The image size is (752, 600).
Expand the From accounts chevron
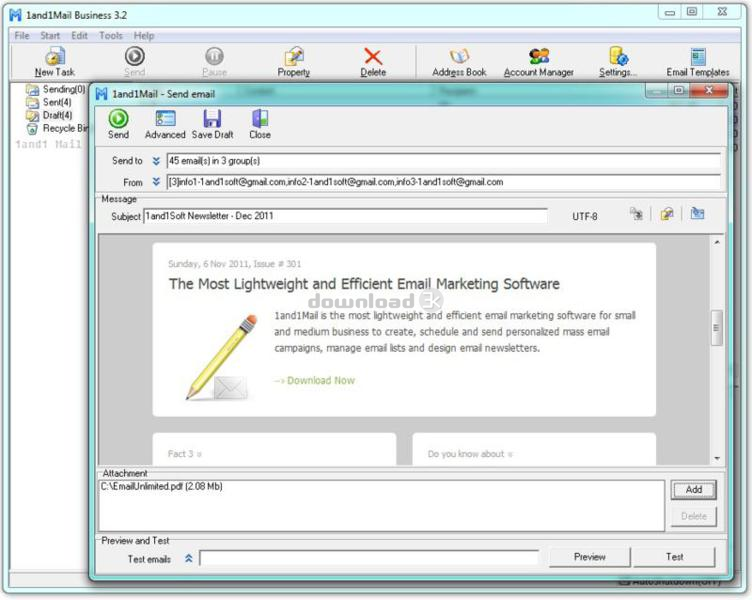point(156,182)
